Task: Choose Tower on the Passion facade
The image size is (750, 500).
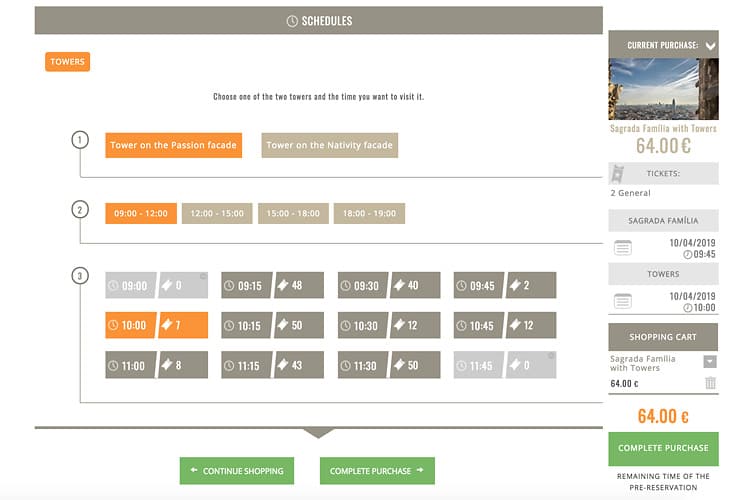Action: 173,145
